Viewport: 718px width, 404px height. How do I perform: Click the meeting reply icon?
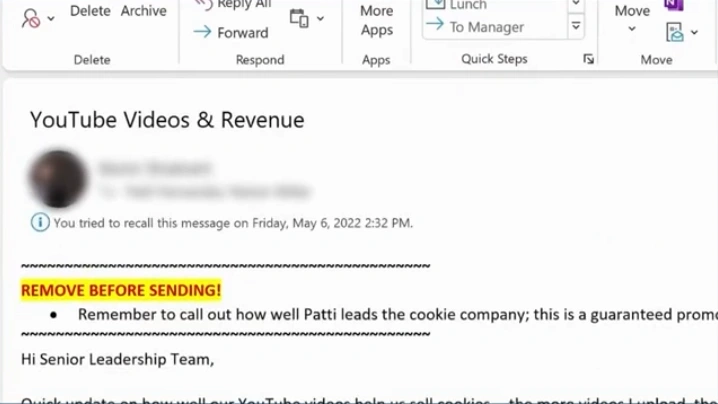pos(298,18)
